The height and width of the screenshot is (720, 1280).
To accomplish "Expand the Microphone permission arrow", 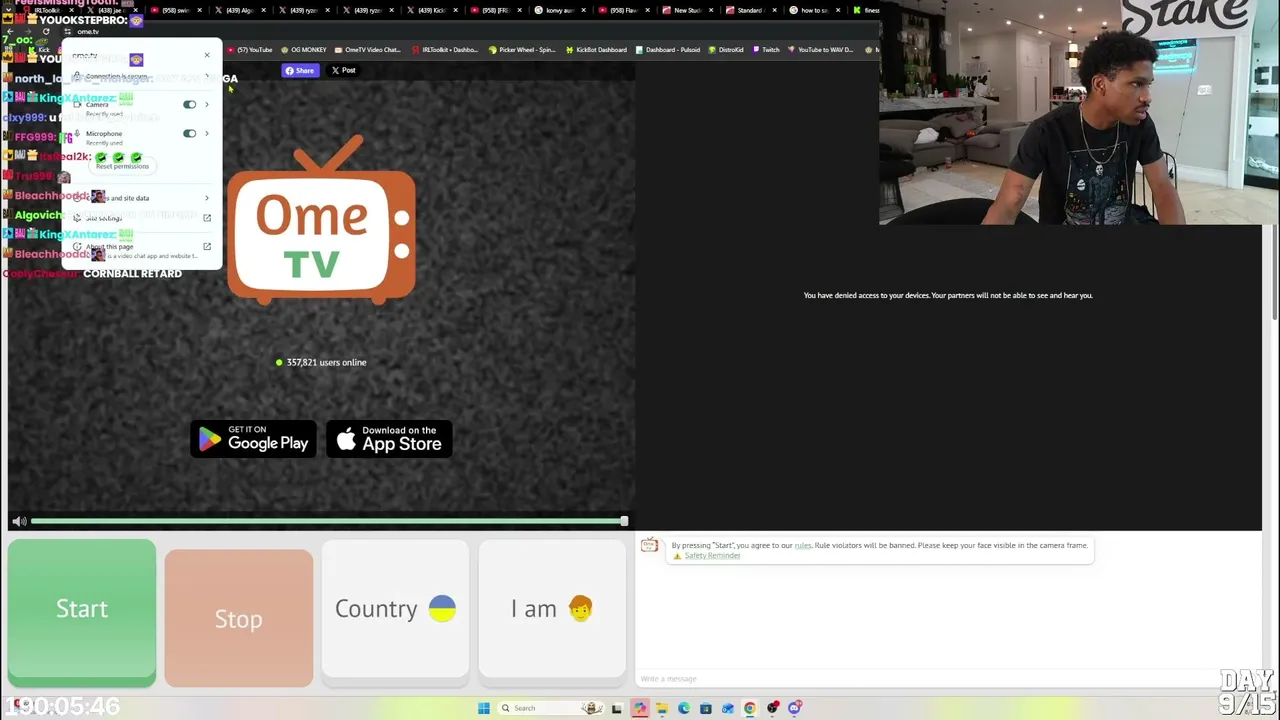I will 207,133.
